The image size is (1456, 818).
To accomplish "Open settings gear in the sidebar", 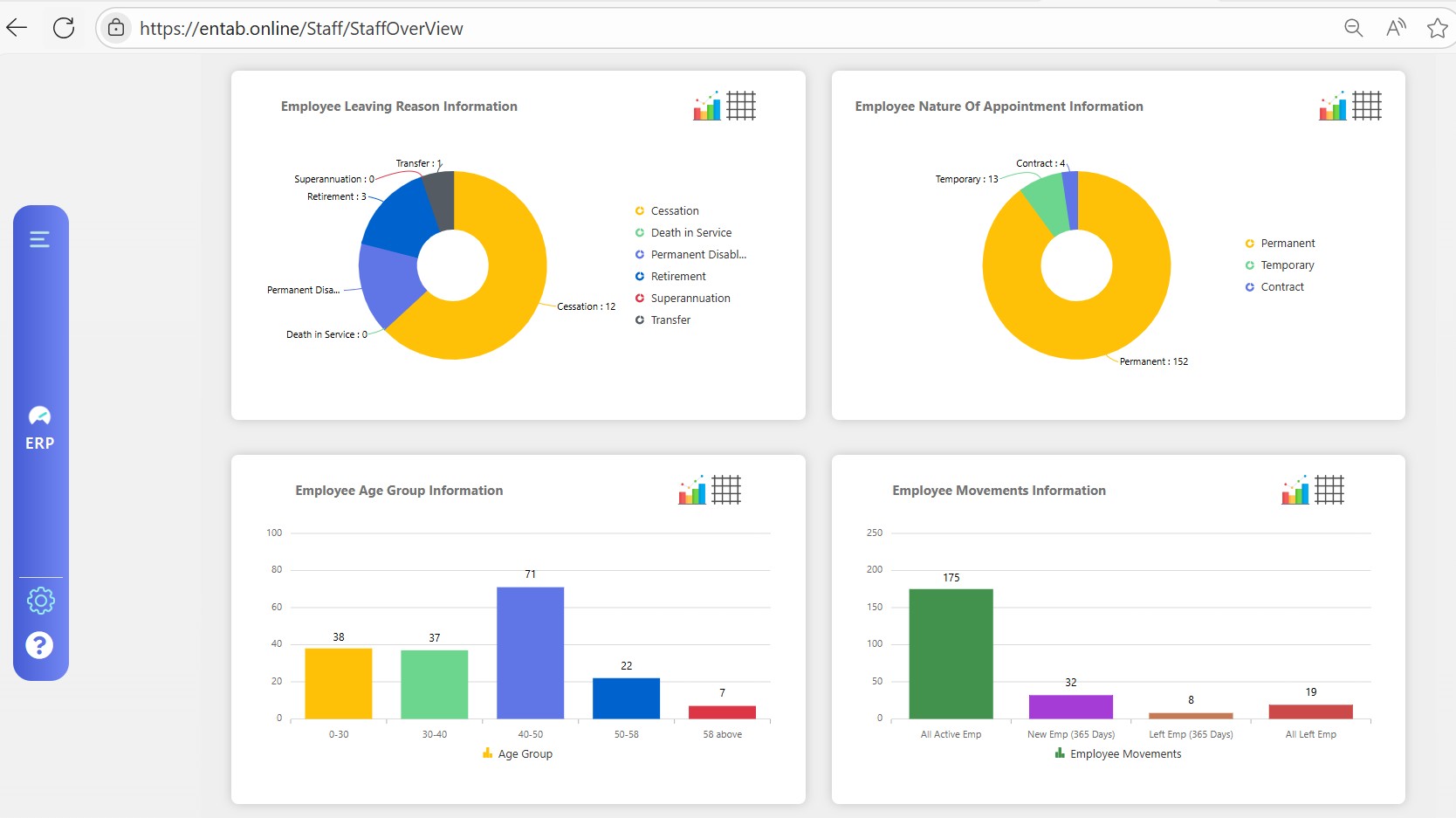I will click(x=40, y=601).
